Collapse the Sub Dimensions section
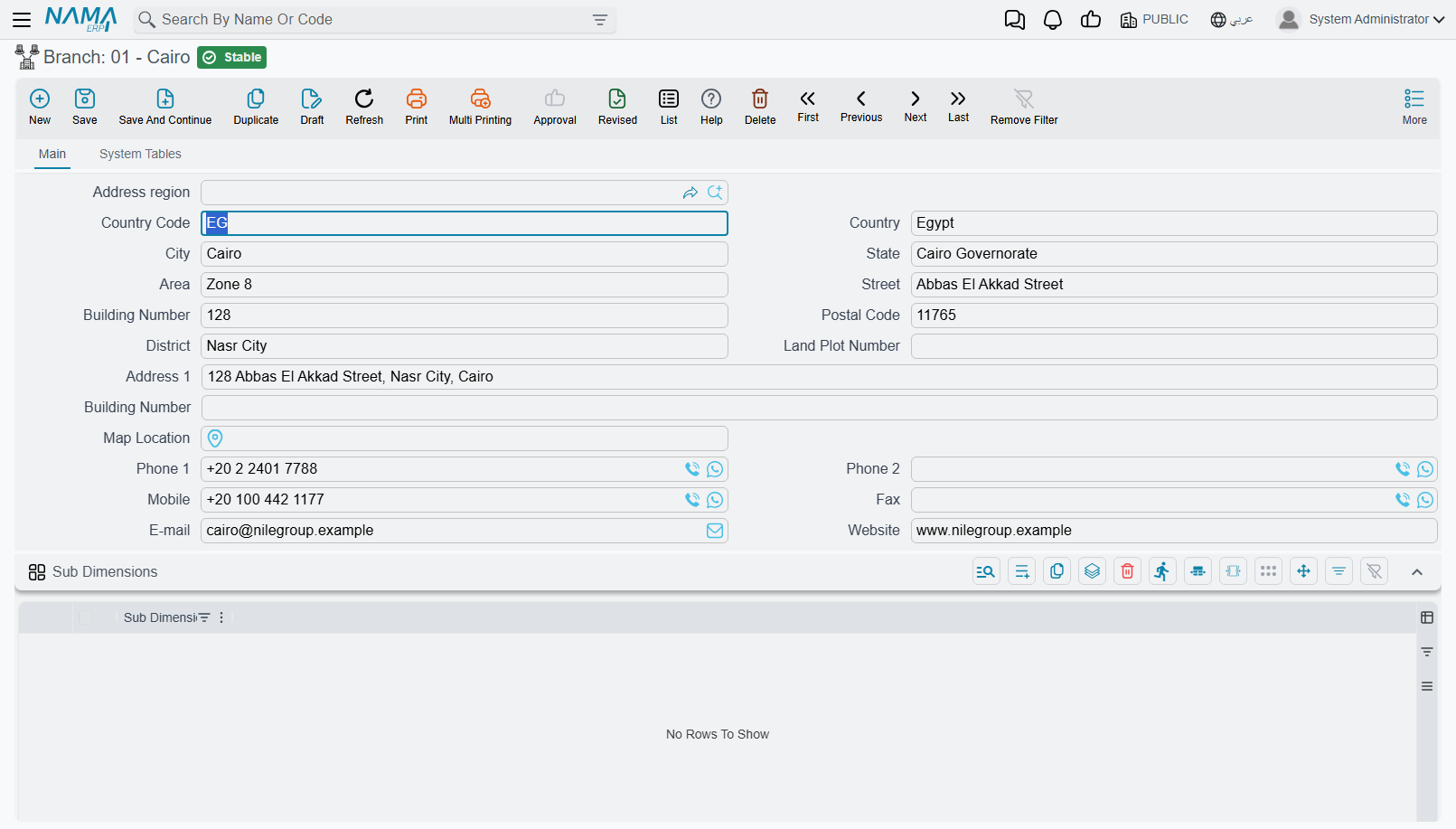Viewport: 1456px width, 829px height. tap(1417, 572)
